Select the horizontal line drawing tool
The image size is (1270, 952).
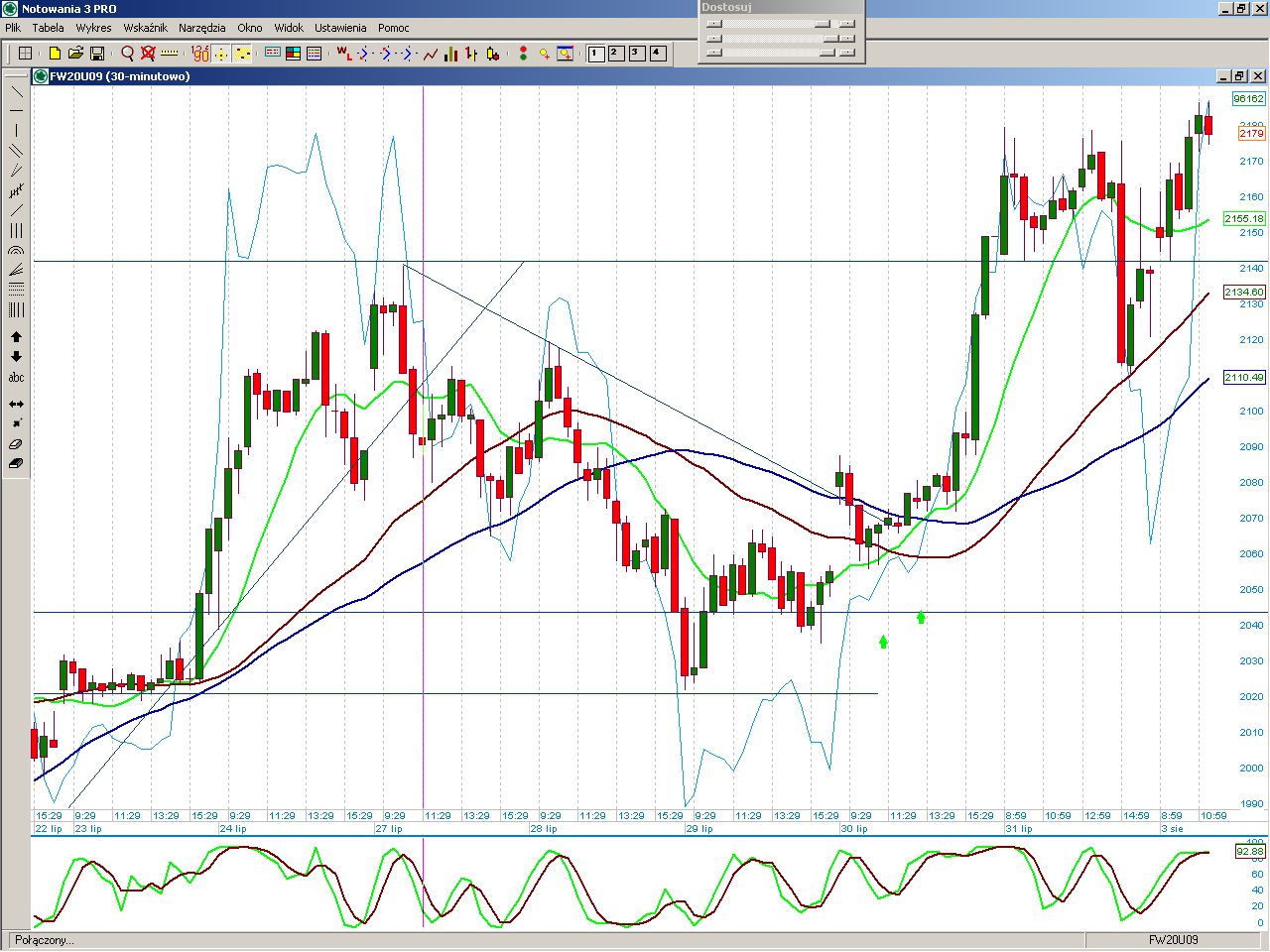(16, 110)
